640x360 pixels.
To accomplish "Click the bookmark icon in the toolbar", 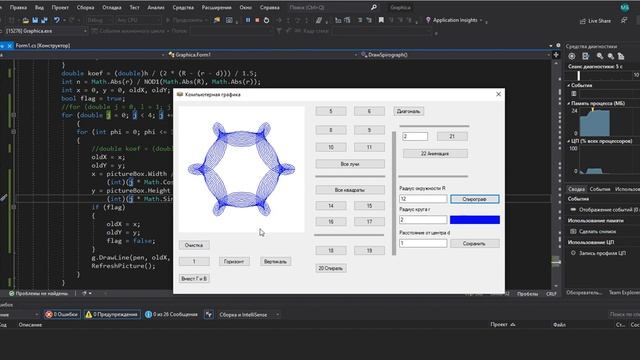I will click(x=381, y=20).
